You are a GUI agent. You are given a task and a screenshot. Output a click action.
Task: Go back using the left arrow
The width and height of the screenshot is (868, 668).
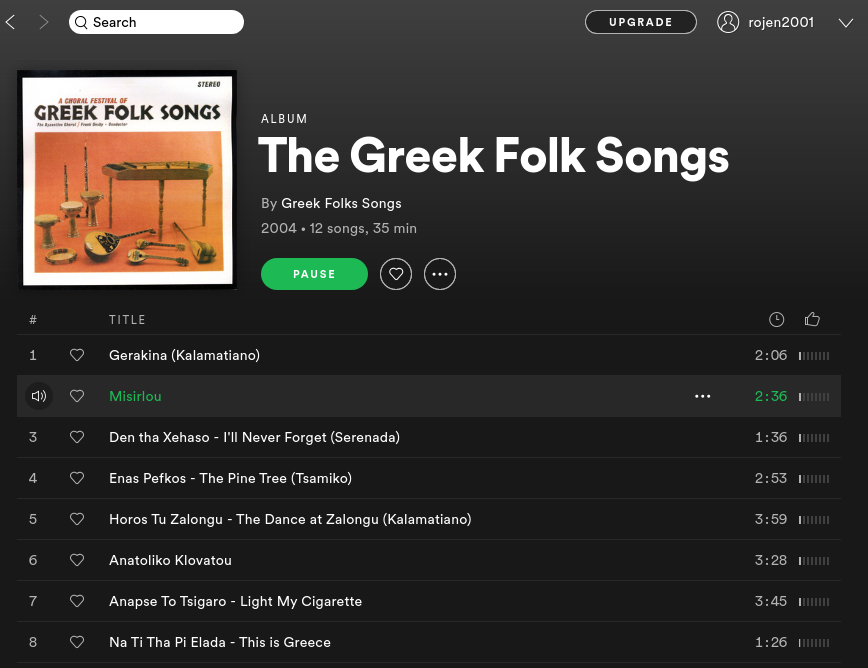(x=11, y=22)
